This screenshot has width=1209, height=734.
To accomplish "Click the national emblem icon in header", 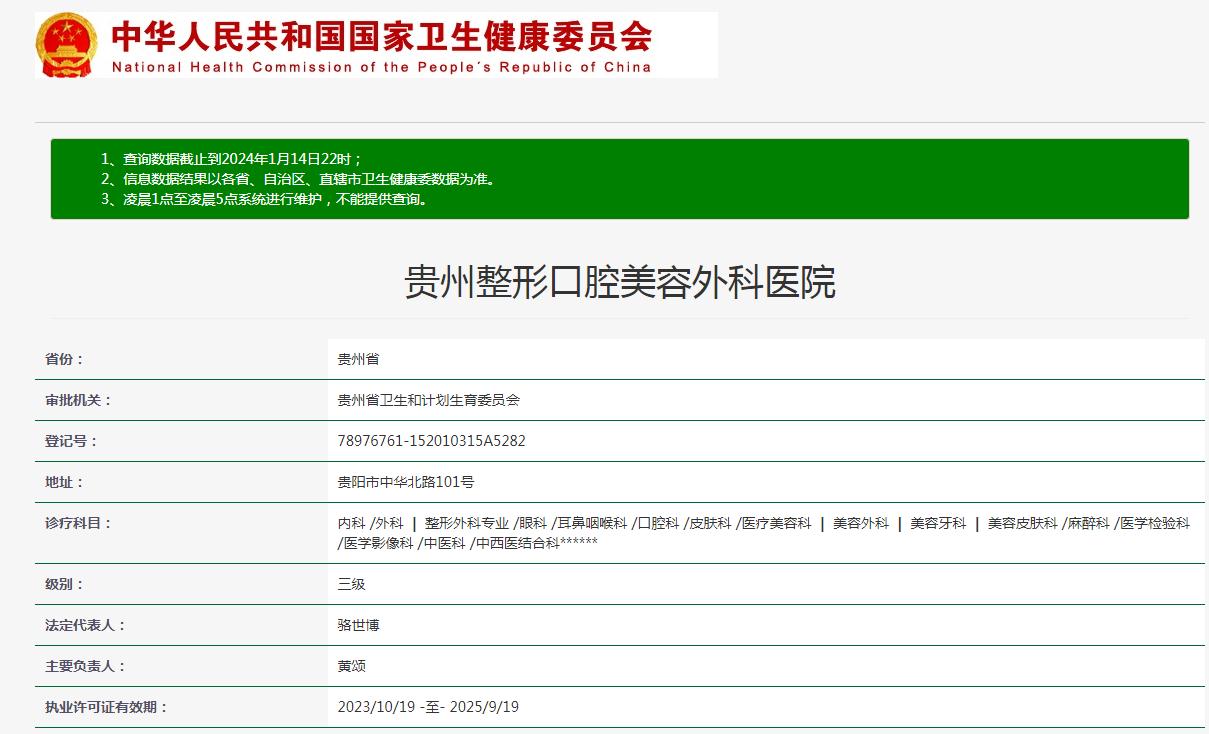I will point(67,45).
